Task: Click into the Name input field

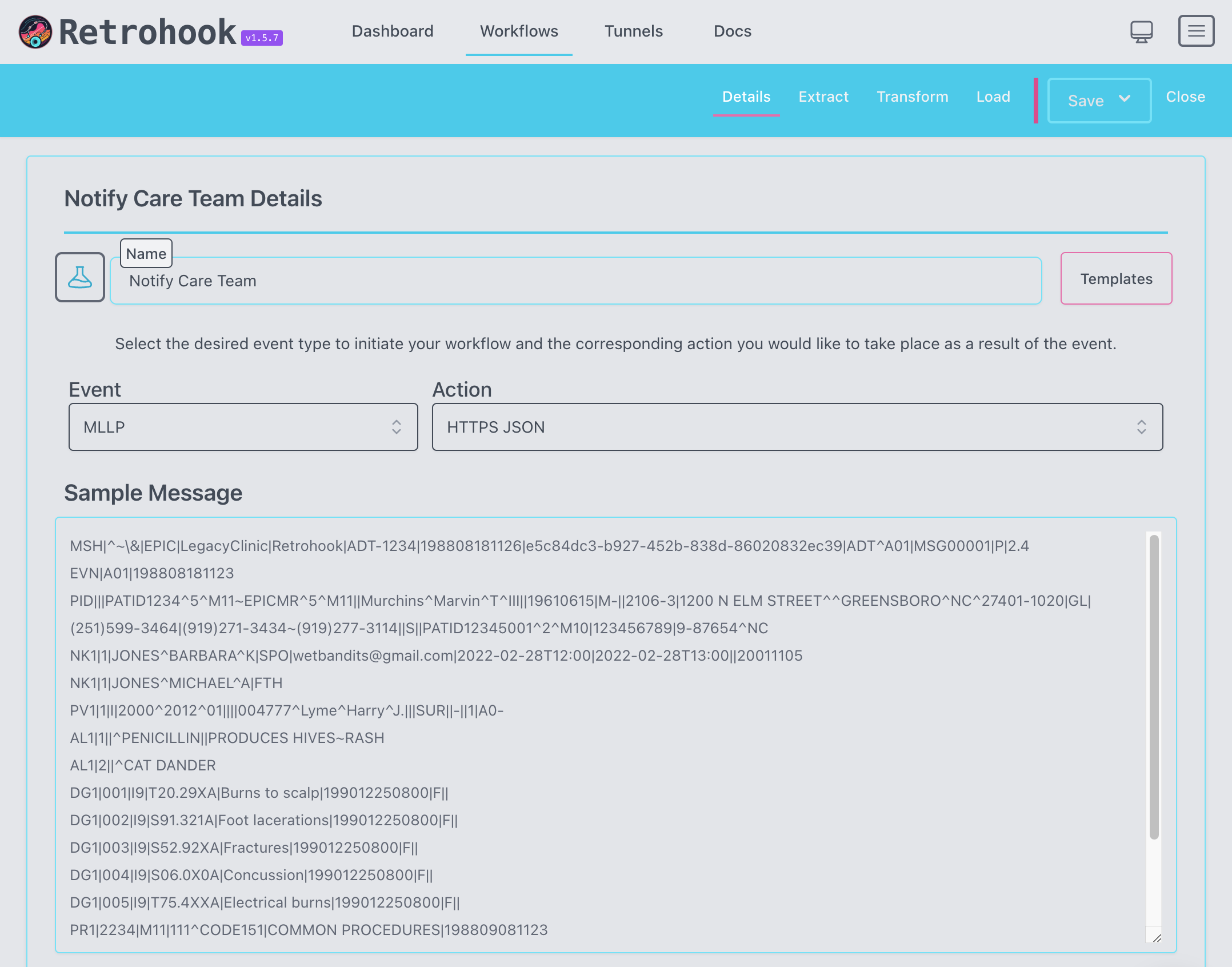Action: click(575, 281)
